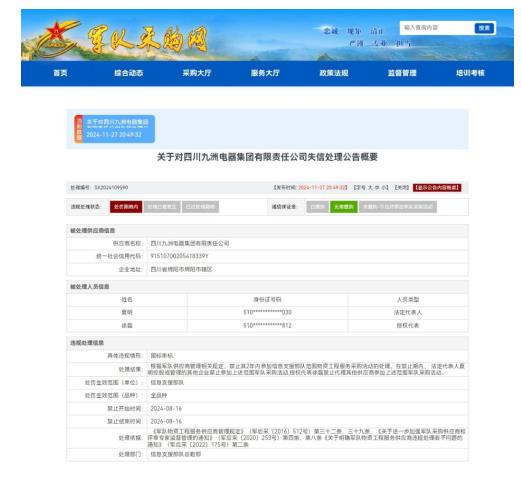Image resolution: width=521 pixels, height=481 pixels.
Task: Click the second grey status badge after 处罚期内
Action: (200, 207)
